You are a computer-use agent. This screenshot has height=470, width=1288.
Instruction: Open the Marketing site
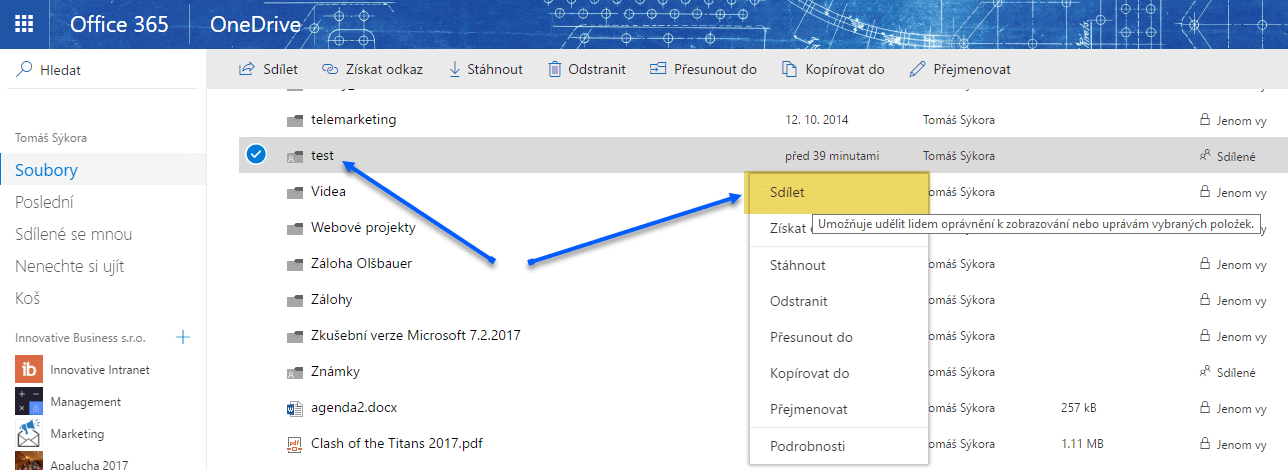point(78,434)
